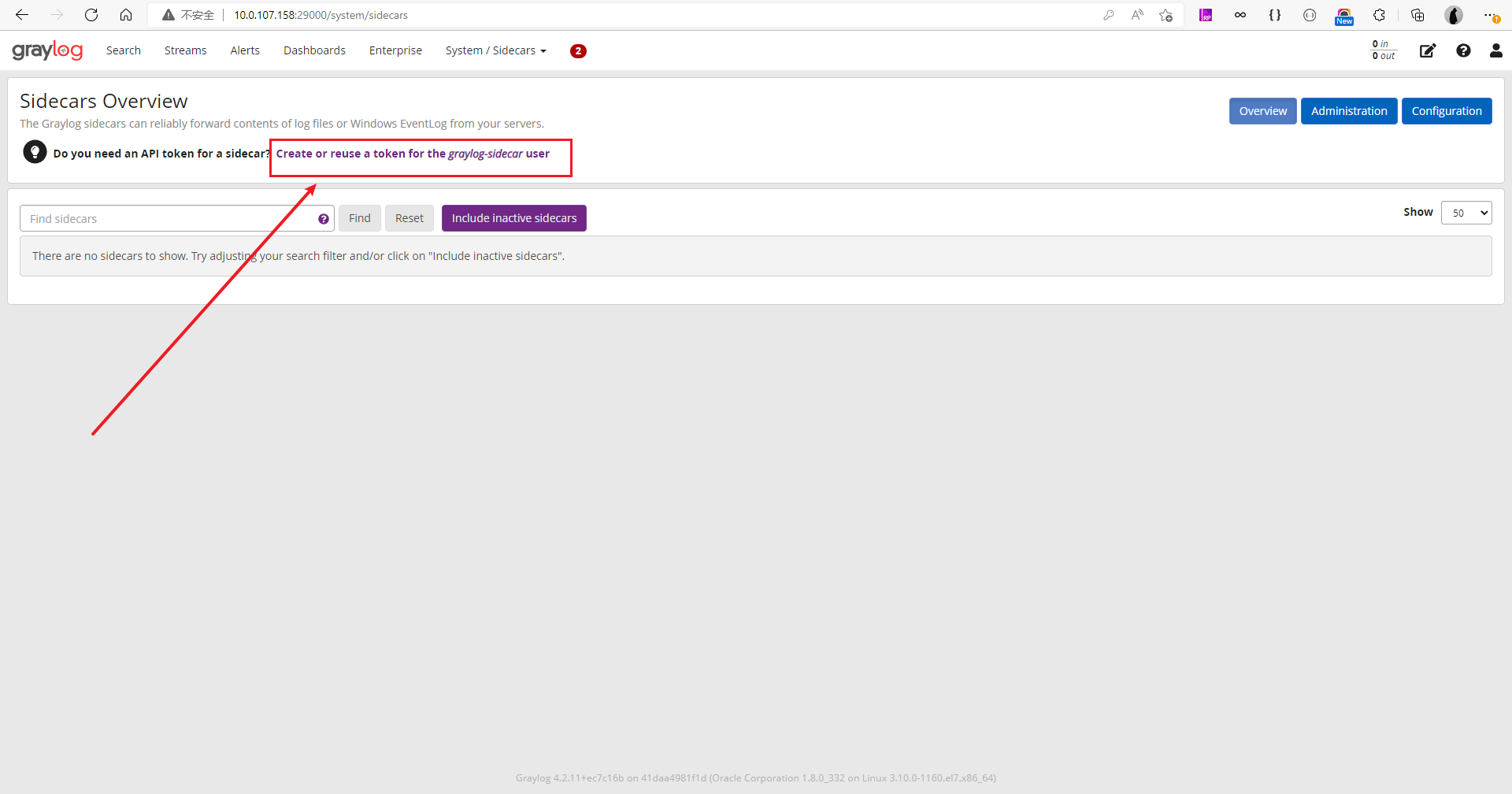Click the infinity symbol extension icon
The image size is (1512, 794).
coord(1240,15)
